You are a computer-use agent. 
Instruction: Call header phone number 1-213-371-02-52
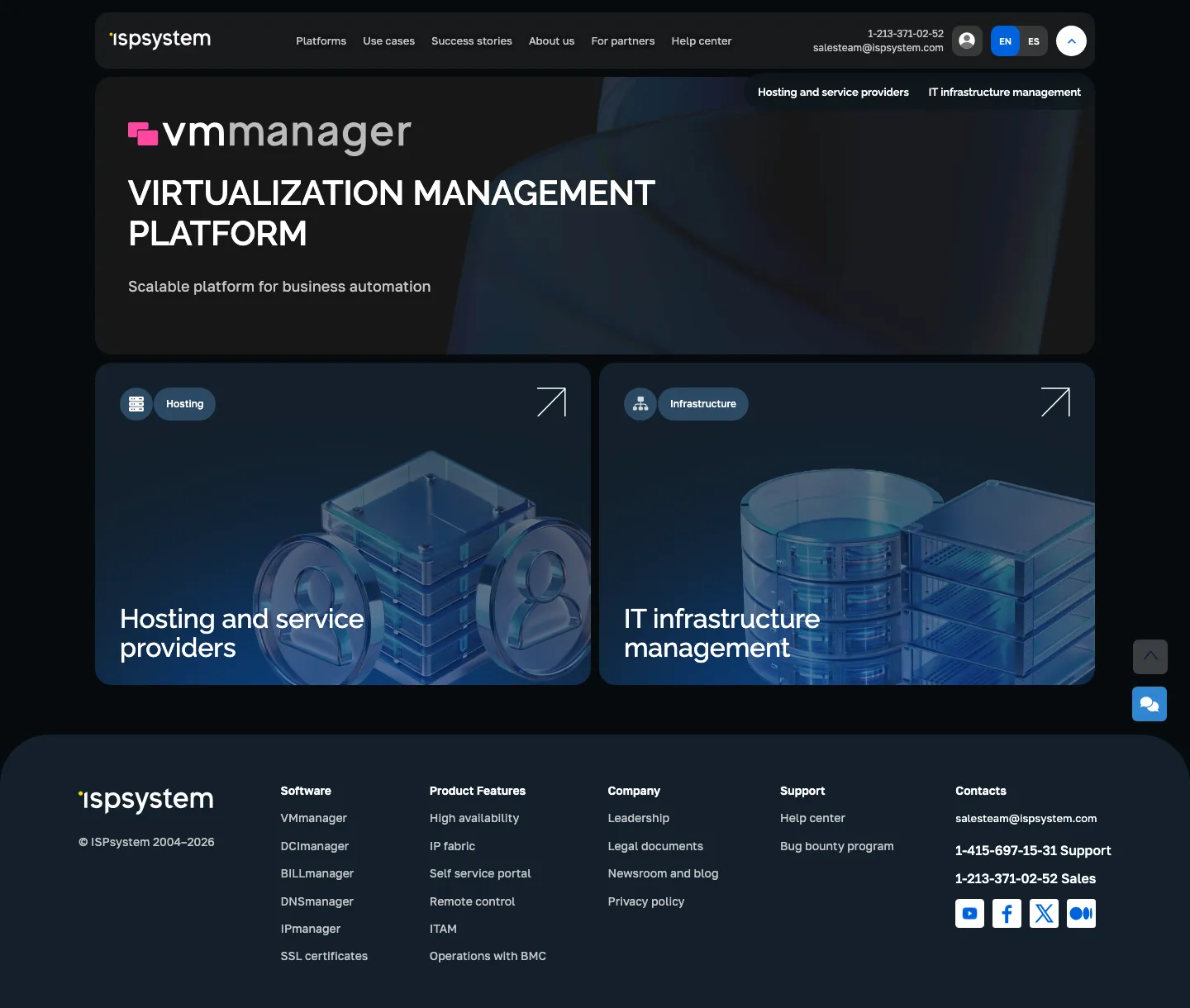[905, 34]
